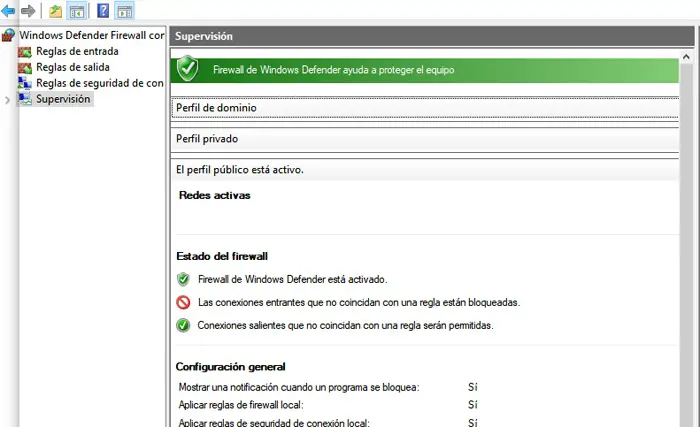700x427 pixels.
Task: Click the Back arrow toolbar icon
Action: (9, 11)
